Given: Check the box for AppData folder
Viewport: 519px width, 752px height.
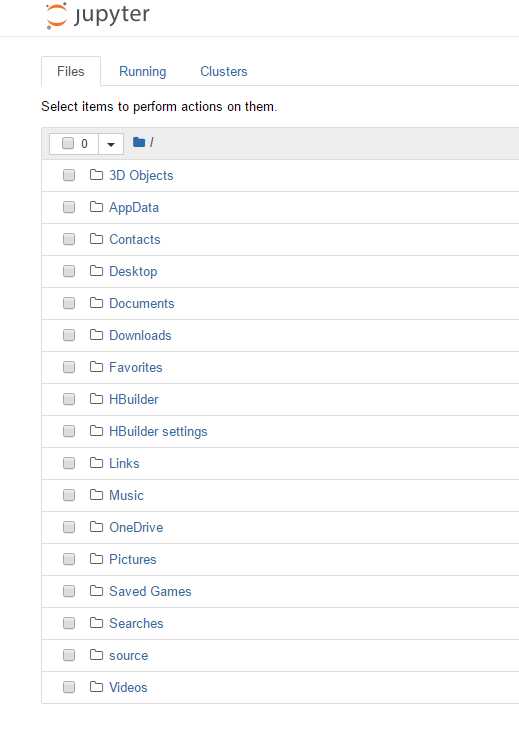Looking at the screenshot, I should click(69, 207).
